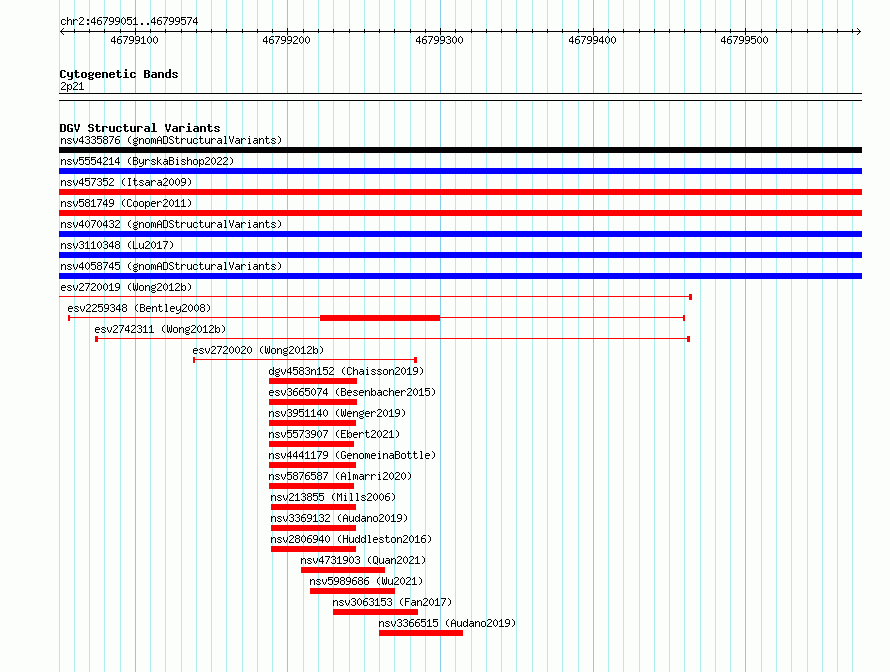The width and height of the screenshot is (890, 672).
Task: Open the nsv4070432 gnomAD variant label
Action: pos(171,224)
